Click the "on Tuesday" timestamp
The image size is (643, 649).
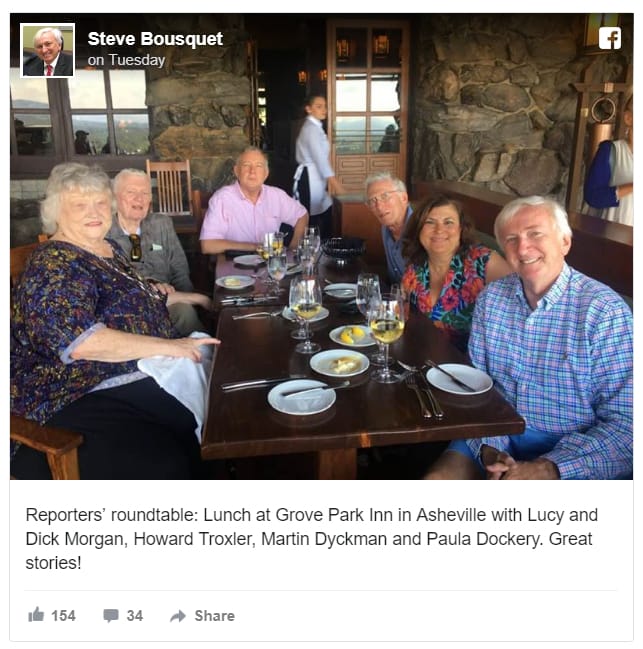pos(126,60)
